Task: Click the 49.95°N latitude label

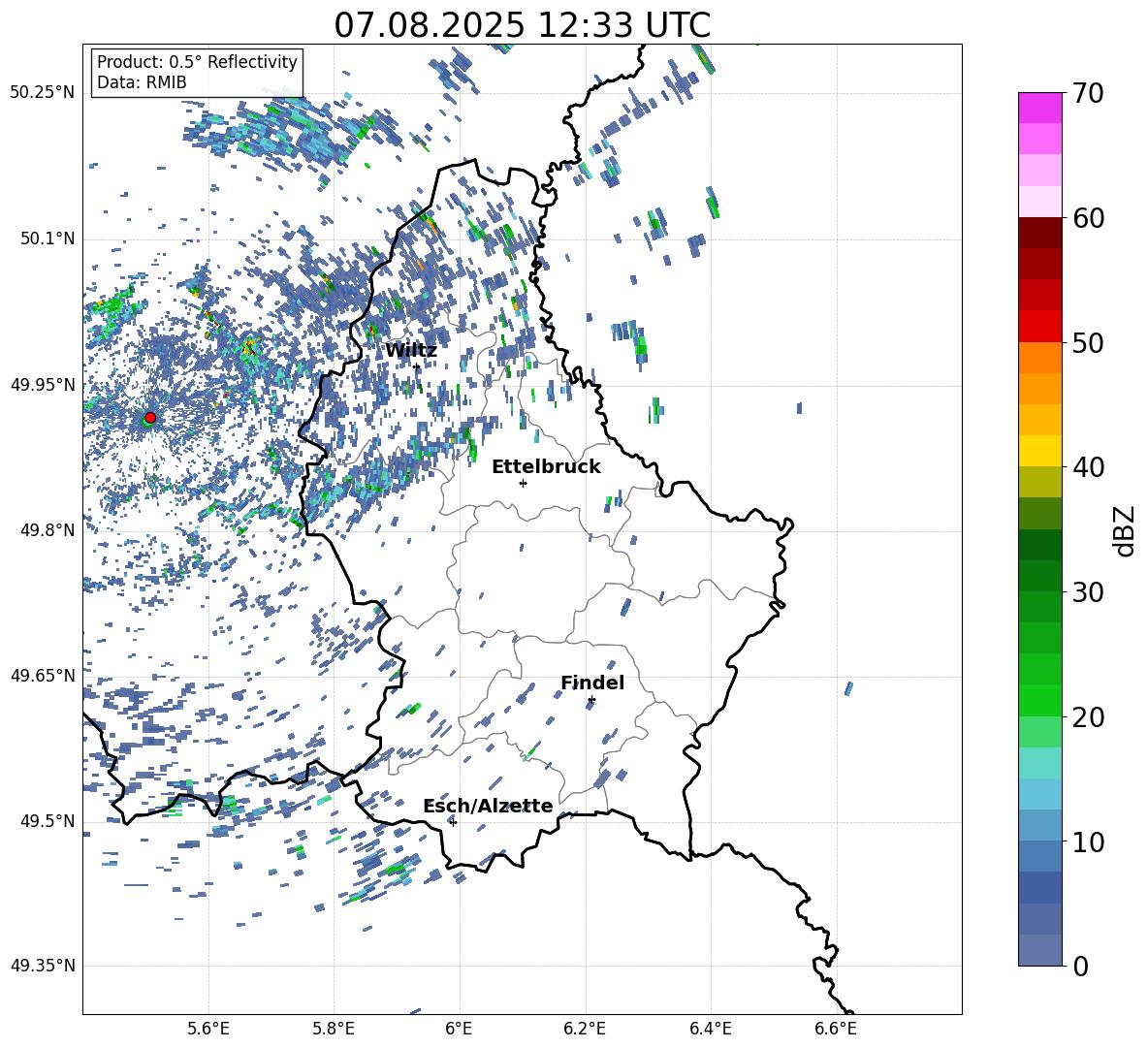Action: click(43, 385)
